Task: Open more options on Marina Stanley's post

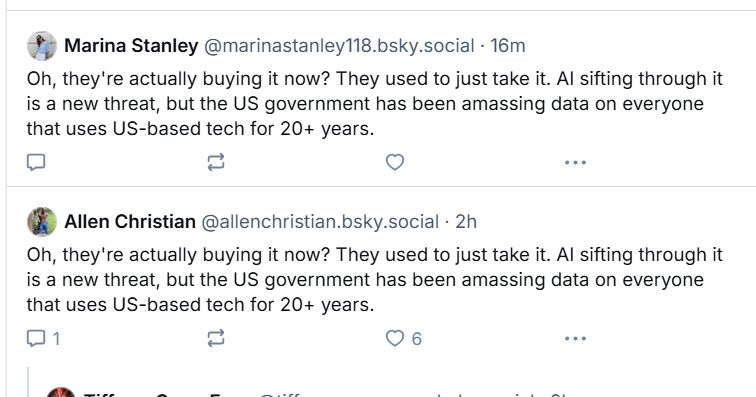Action: click(x=575, y=163)
